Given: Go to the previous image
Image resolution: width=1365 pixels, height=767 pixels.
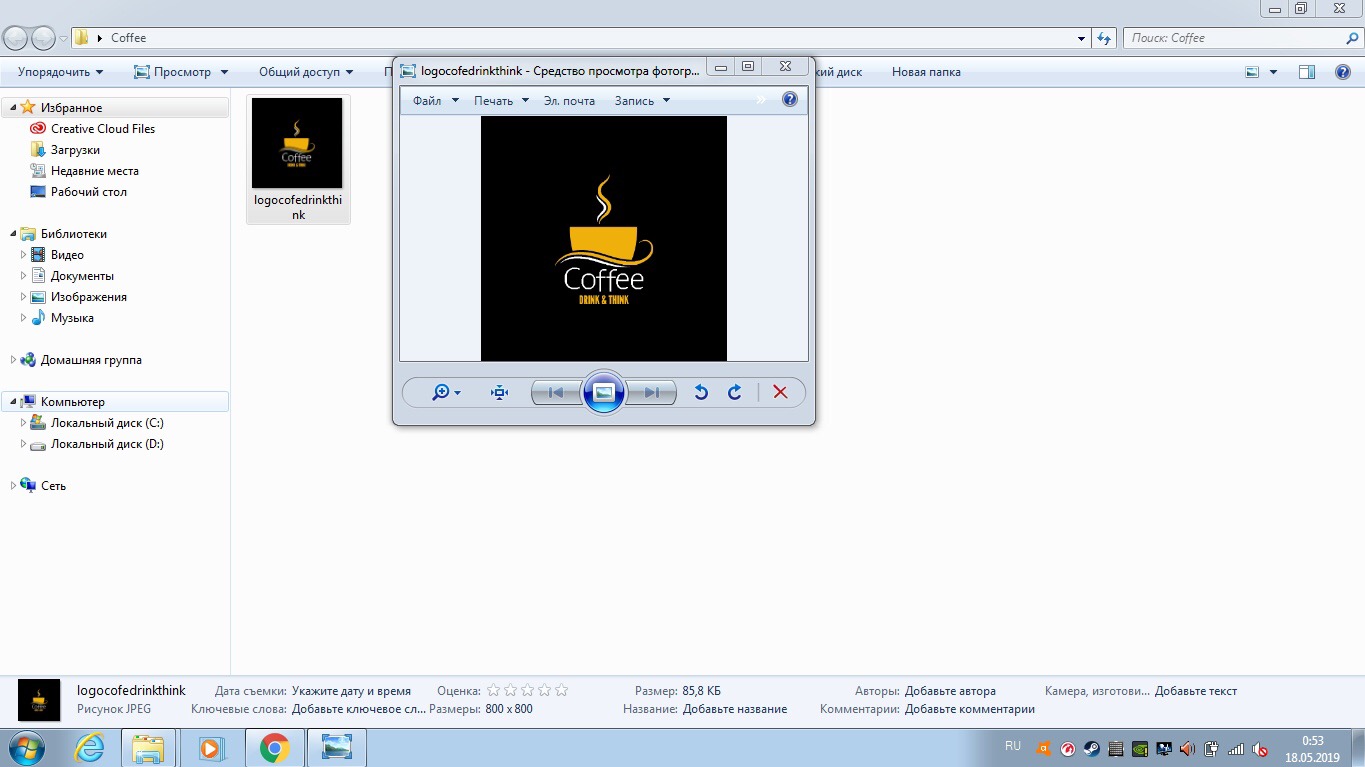Looking at the screenshot, I should click(x=556, y=393).
